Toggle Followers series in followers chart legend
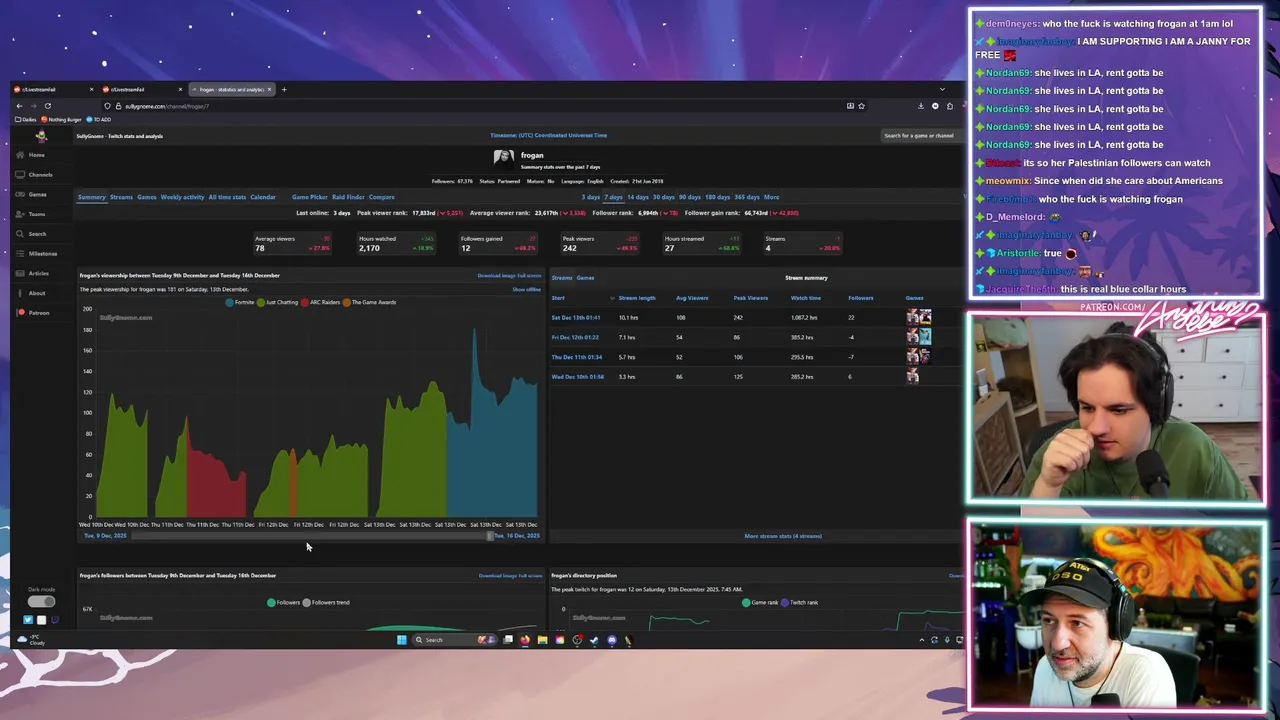Screen dimensions: 1280x720 283,602
